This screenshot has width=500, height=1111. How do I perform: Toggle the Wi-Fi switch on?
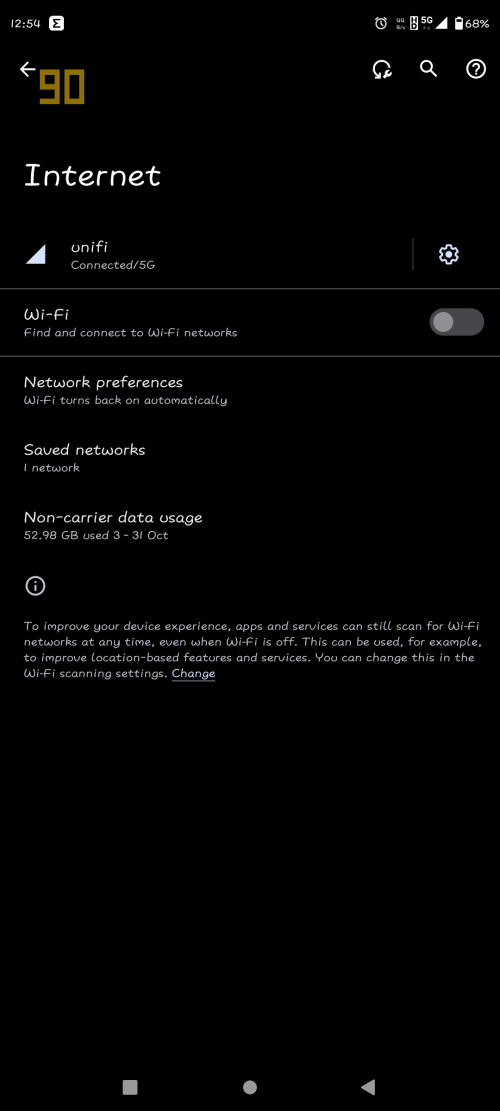pyautogui.click(x=457, y=322)
